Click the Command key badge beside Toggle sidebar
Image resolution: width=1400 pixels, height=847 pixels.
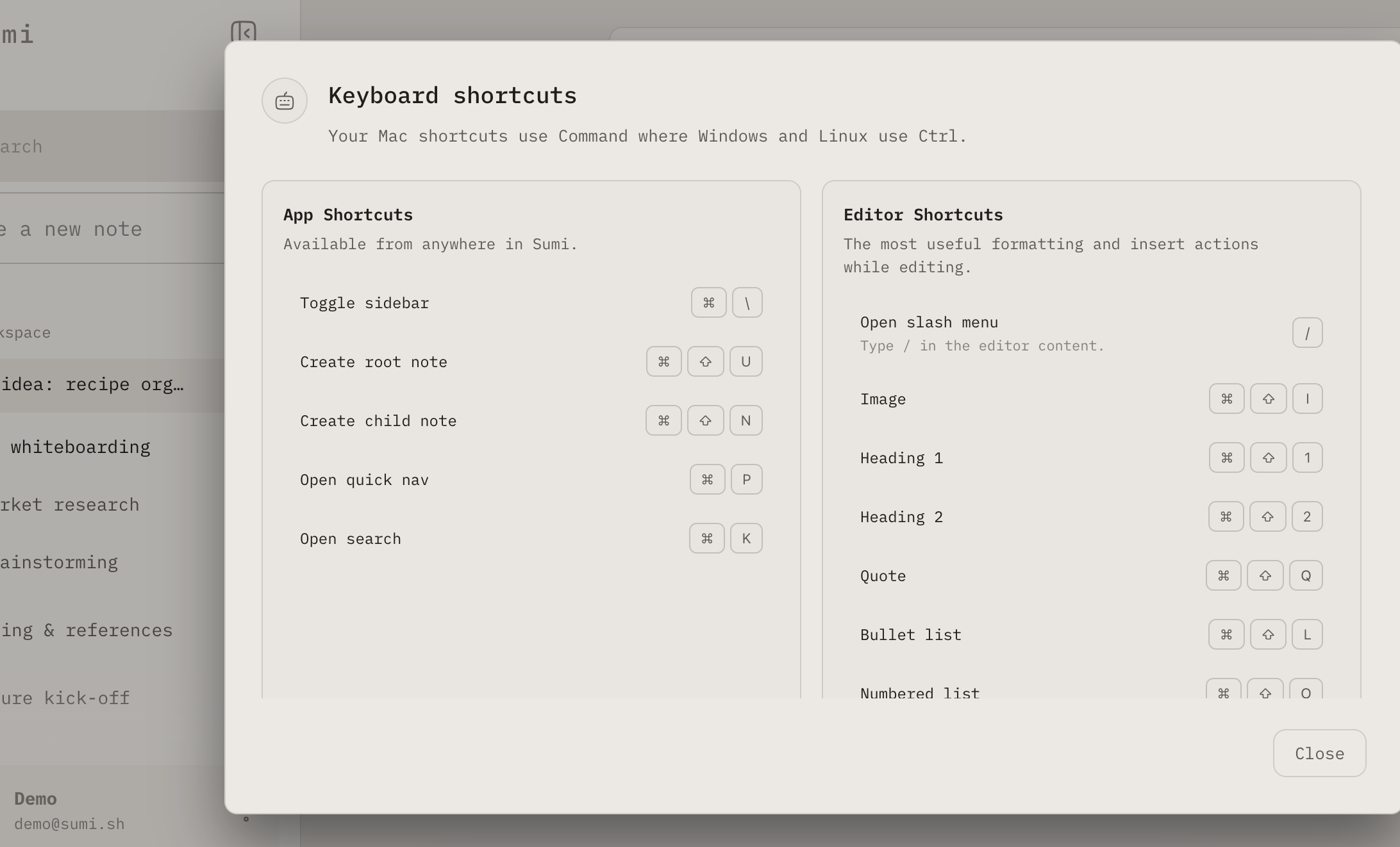pyautogui.click(x=708, y=302)
